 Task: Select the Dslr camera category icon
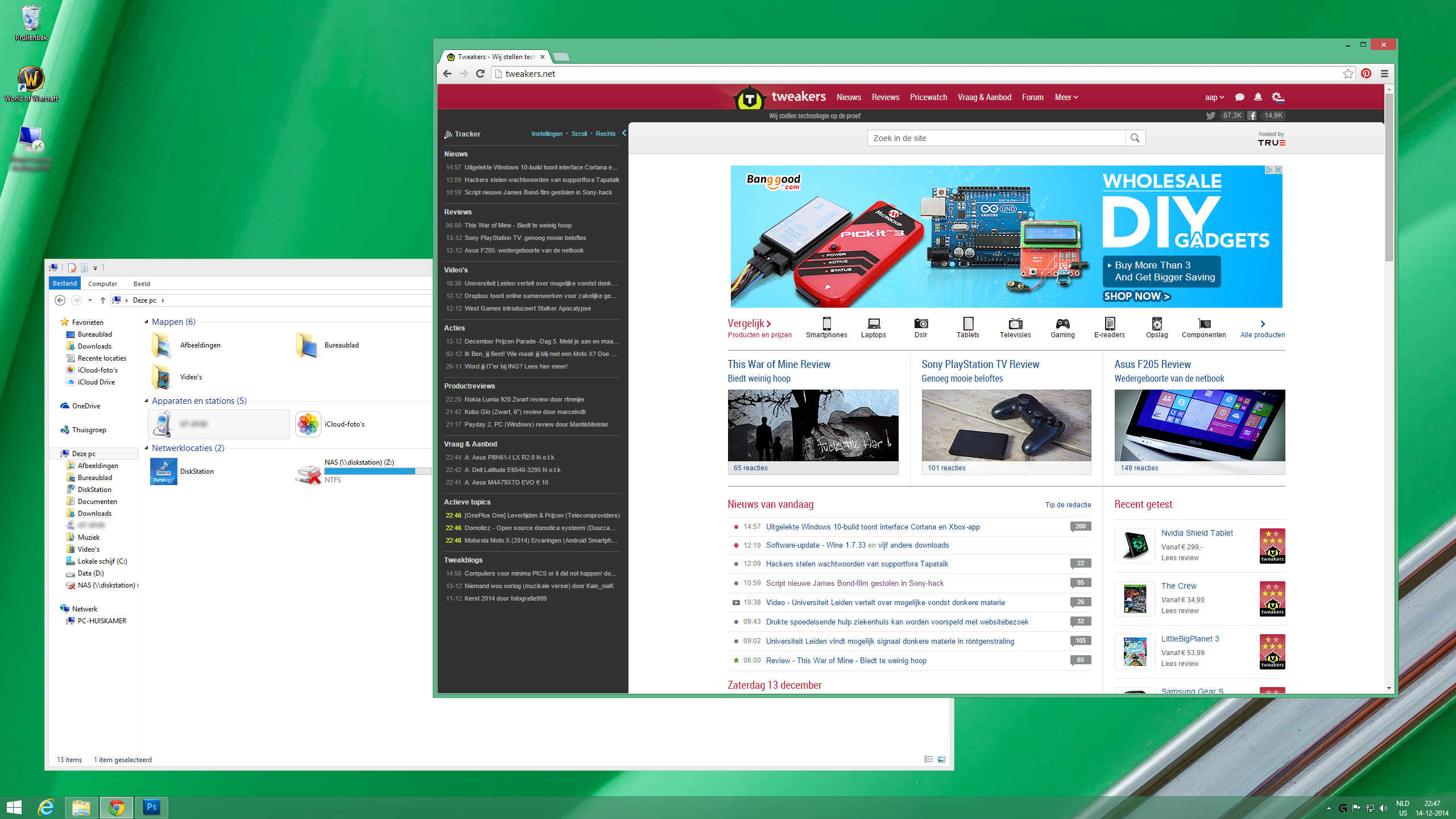tap(921, 324)
